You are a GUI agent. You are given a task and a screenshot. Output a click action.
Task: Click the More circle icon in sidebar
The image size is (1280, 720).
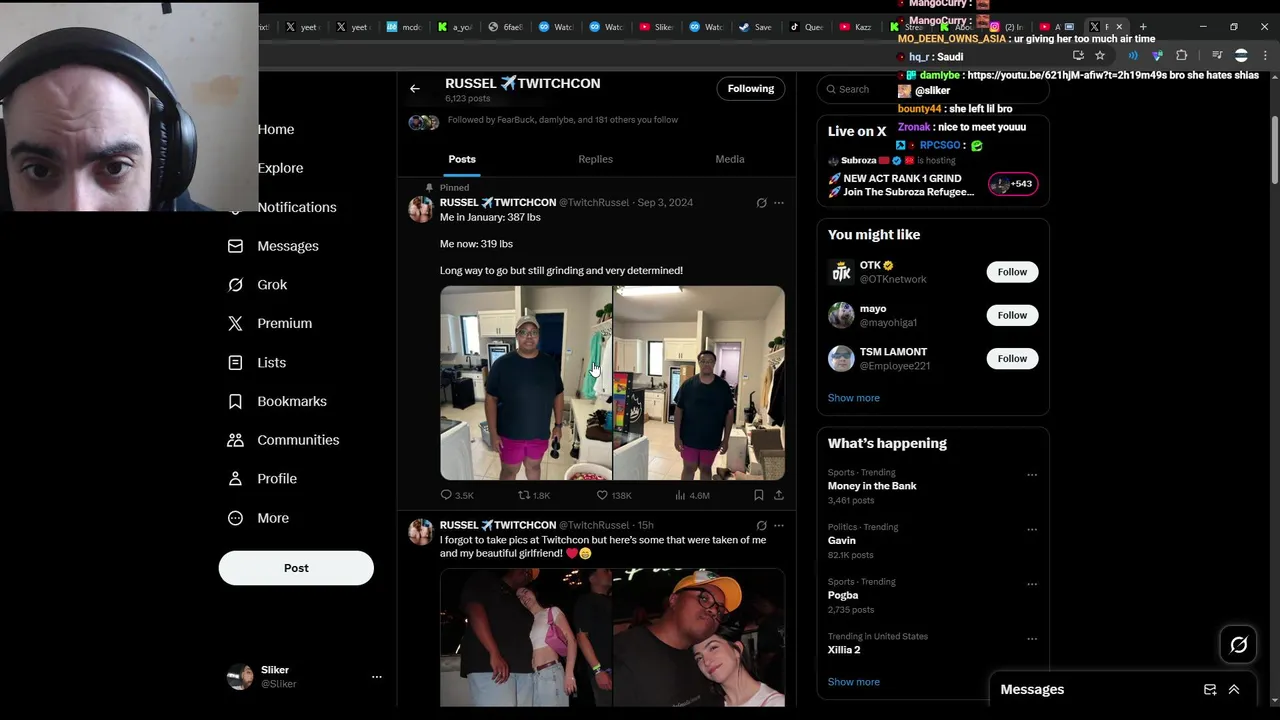[x=235, y=518]
